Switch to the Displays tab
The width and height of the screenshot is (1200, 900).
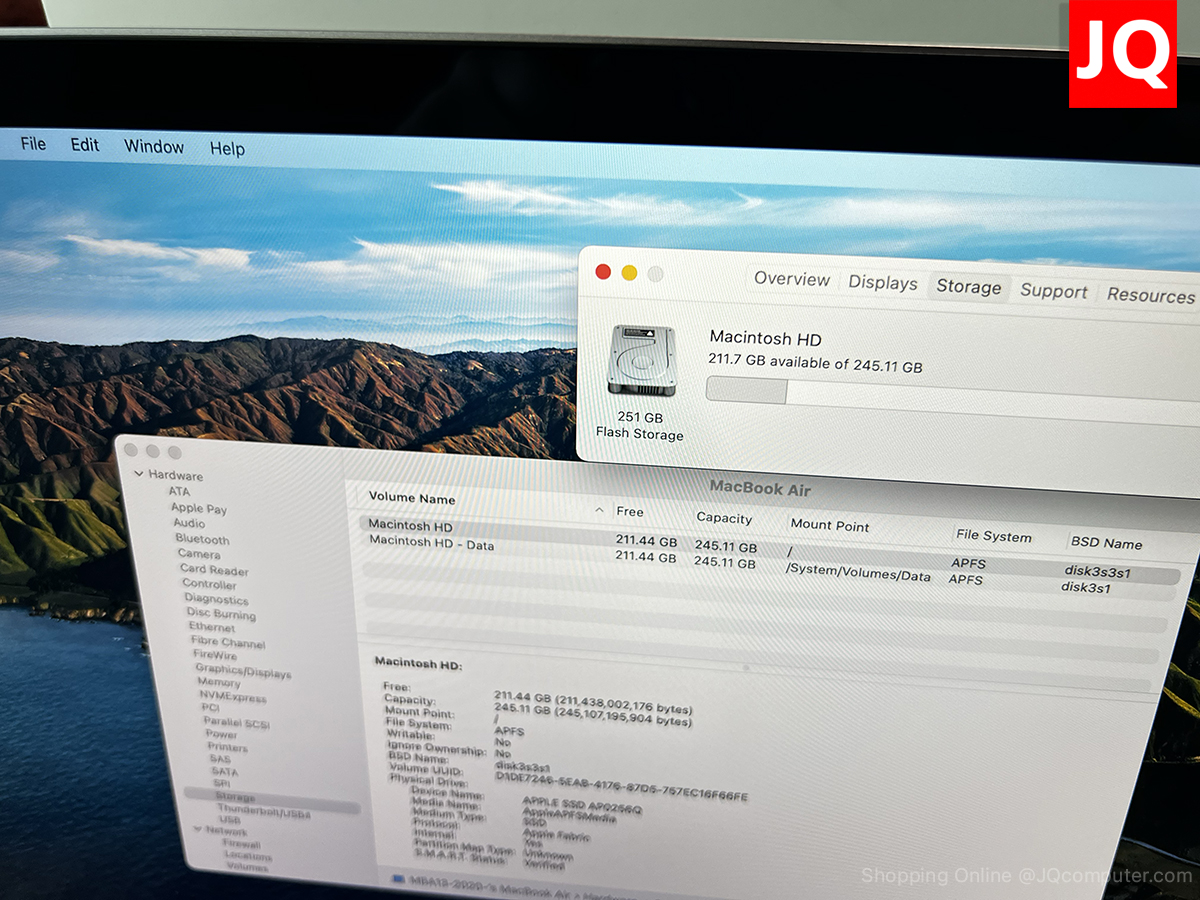pyautogui.click(x=883, y=283)
